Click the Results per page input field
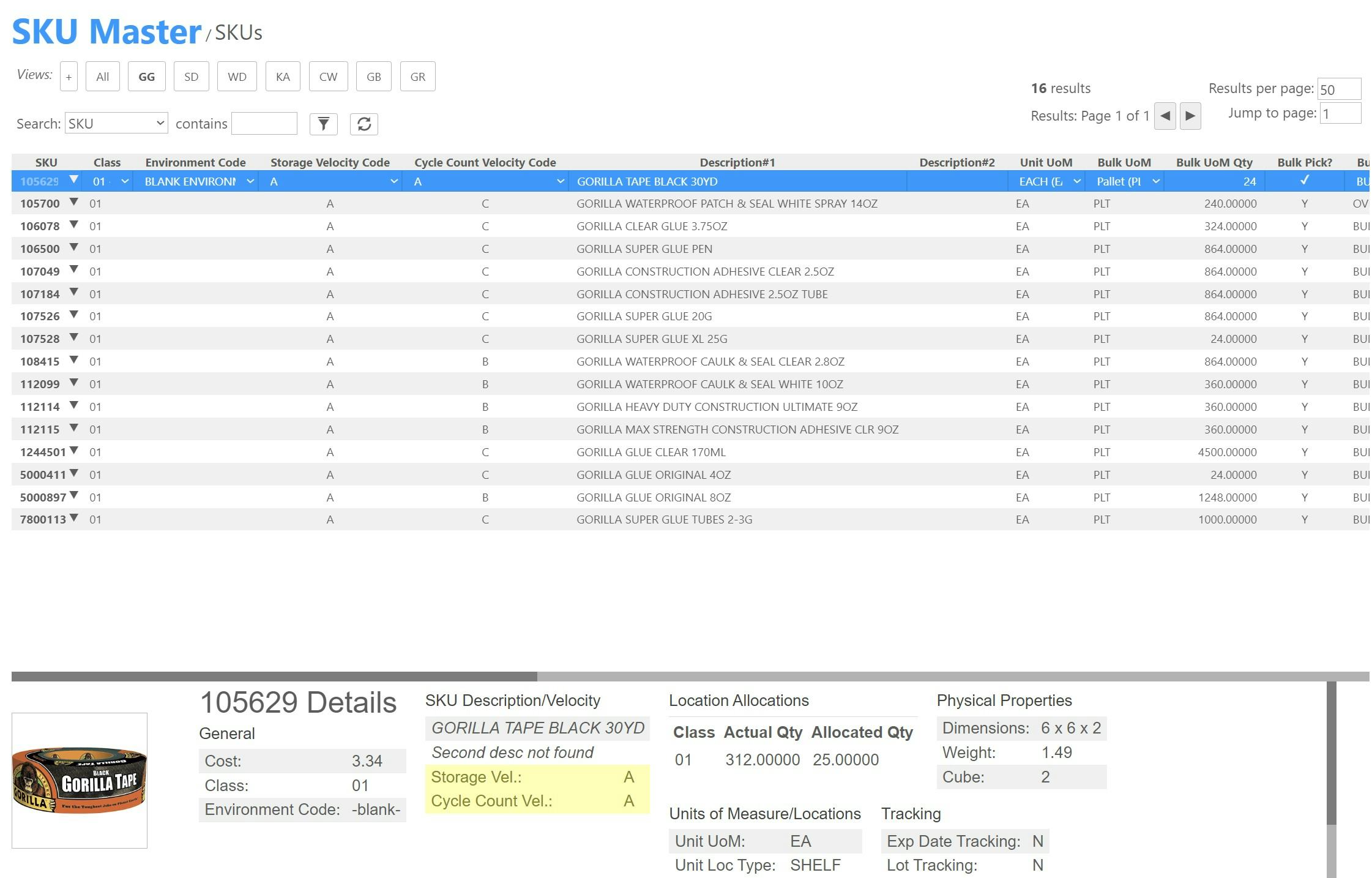Image resolution: width=1372 pixels, height=878 pixels. coord(1340,89)
